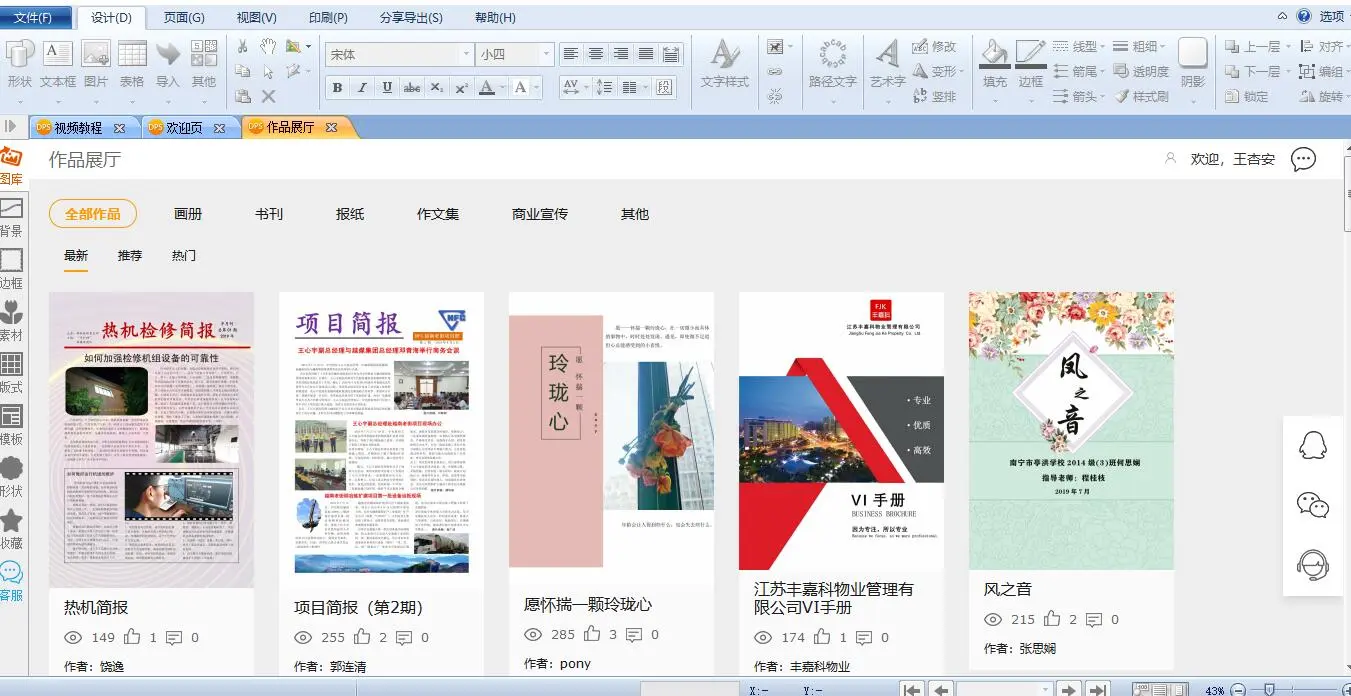Filter works by Newspaper category

point(350,214)
